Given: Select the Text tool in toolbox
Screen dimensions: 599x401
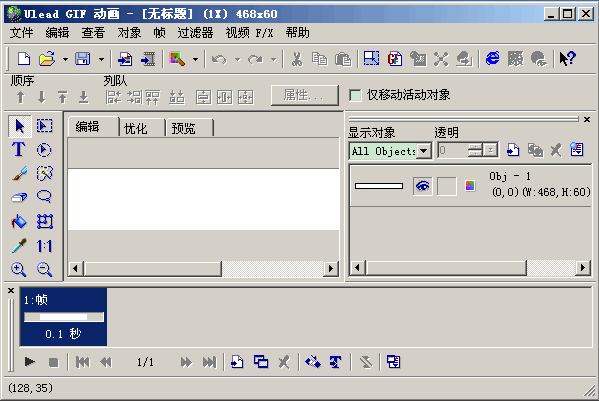Looking at the screenshot, I should coord(19,149).
